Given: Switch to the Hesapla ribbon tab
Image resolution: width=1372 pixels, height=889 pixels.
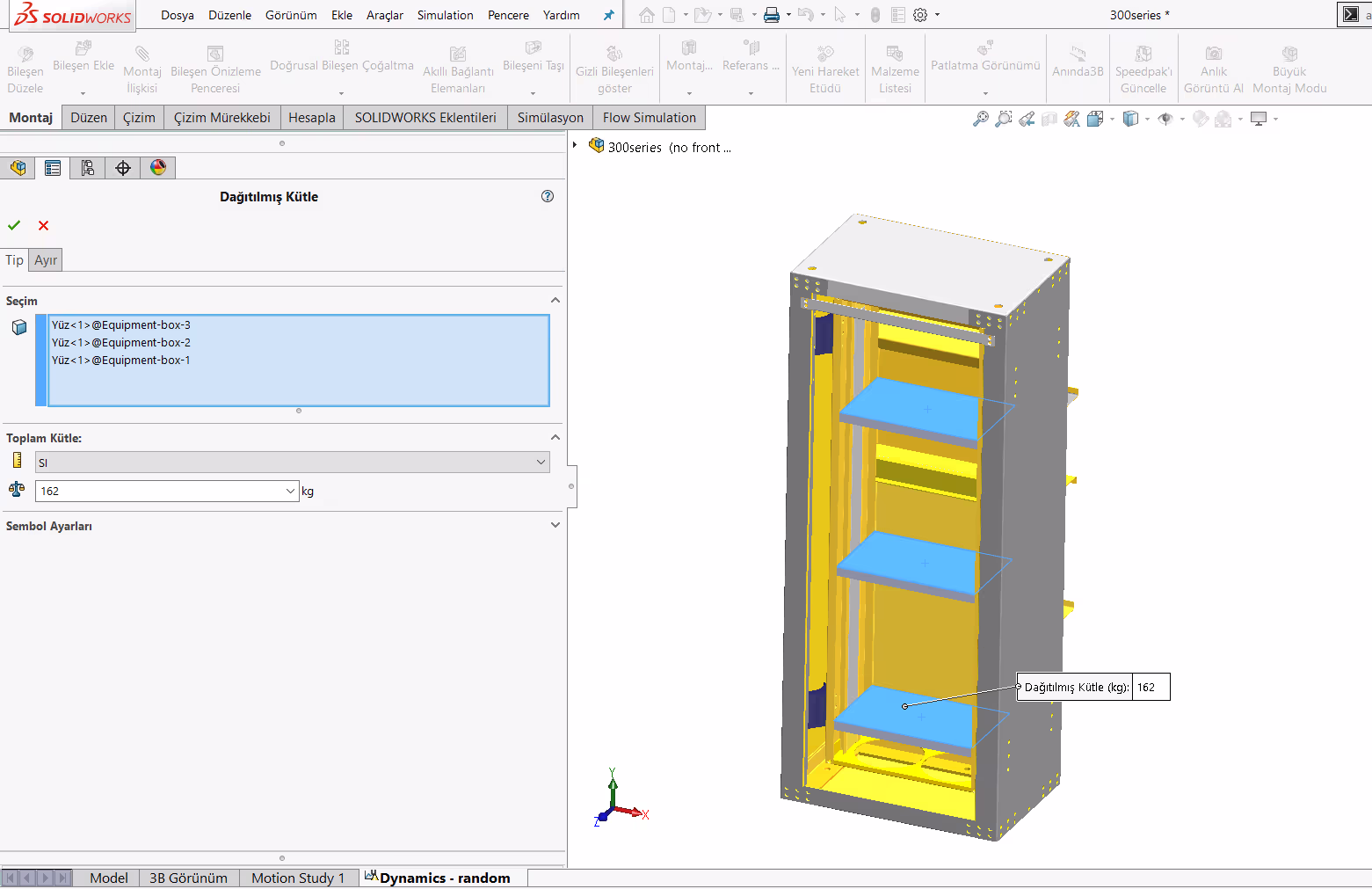Looking at the screenshot, I should click(x=312, y=118).
